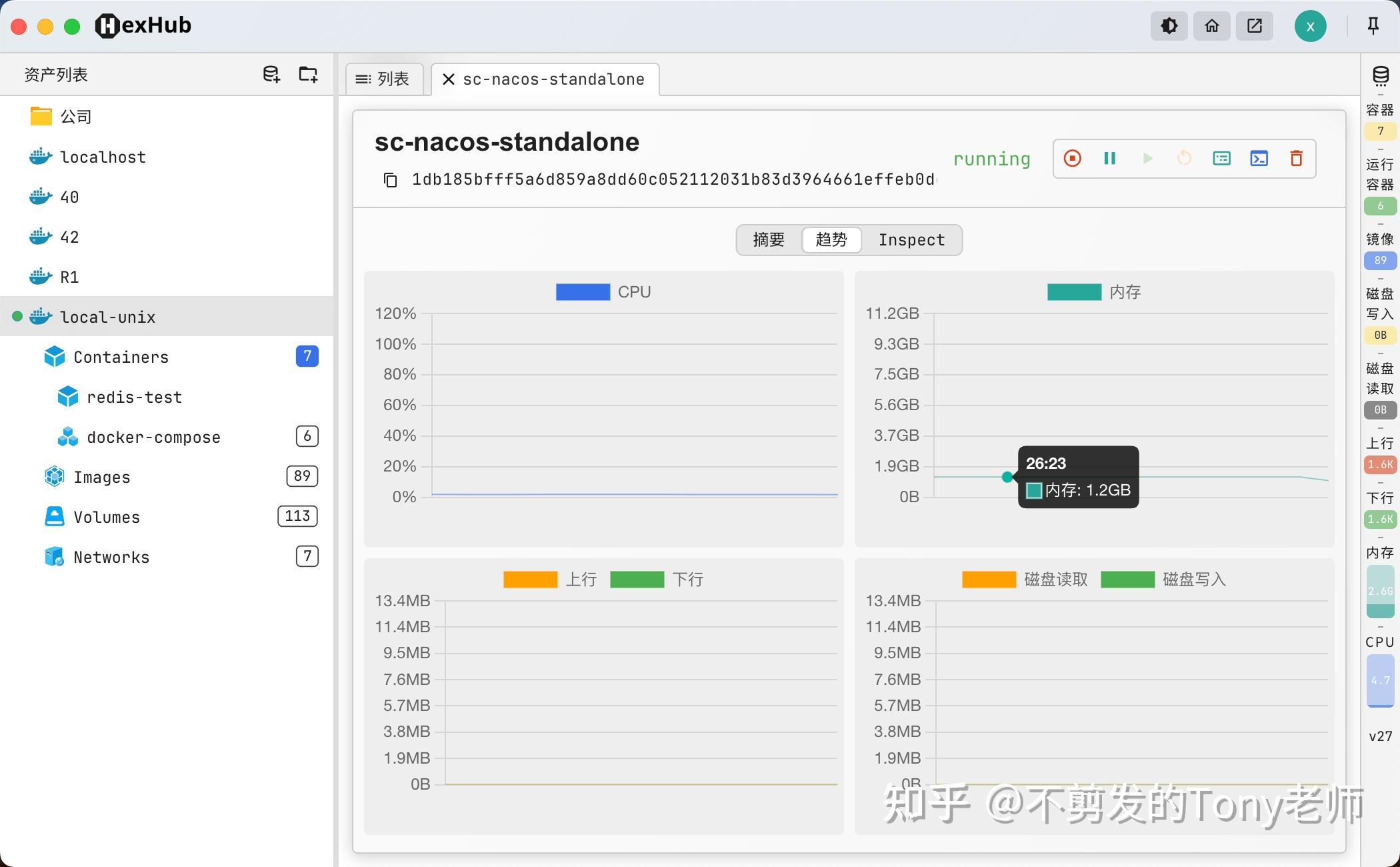Switch to the 摘要 tab
Screen dimensions: 1400x867
point(768,240)
